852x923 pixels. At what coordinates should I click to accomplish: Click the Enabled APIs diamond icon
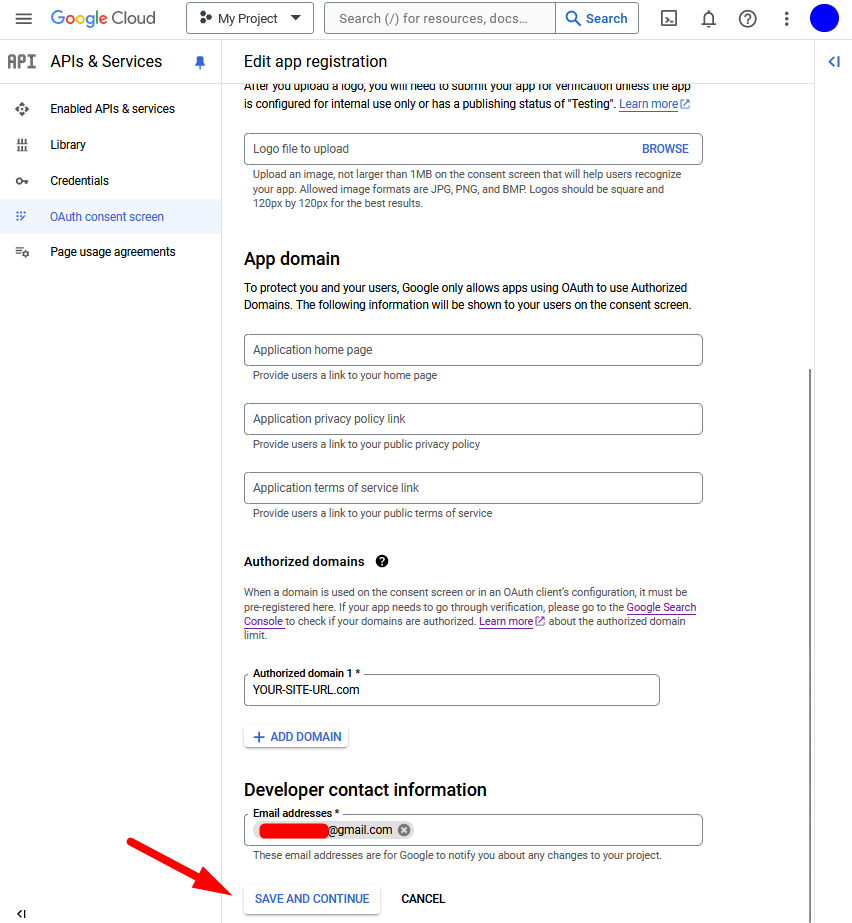point(22,109)
